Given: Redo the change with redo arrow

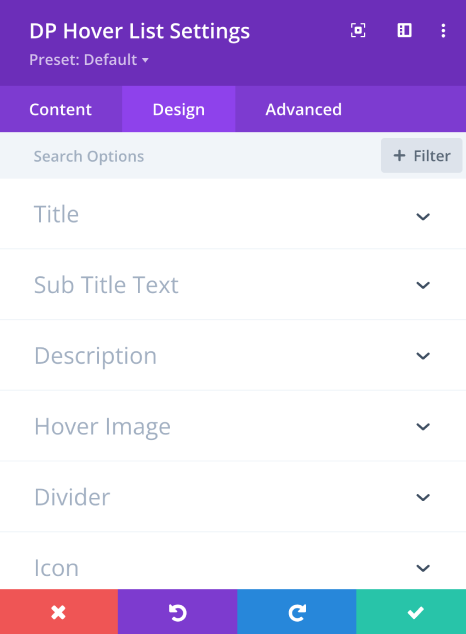Looking at the screenshot, I should (x=297, y=612).
